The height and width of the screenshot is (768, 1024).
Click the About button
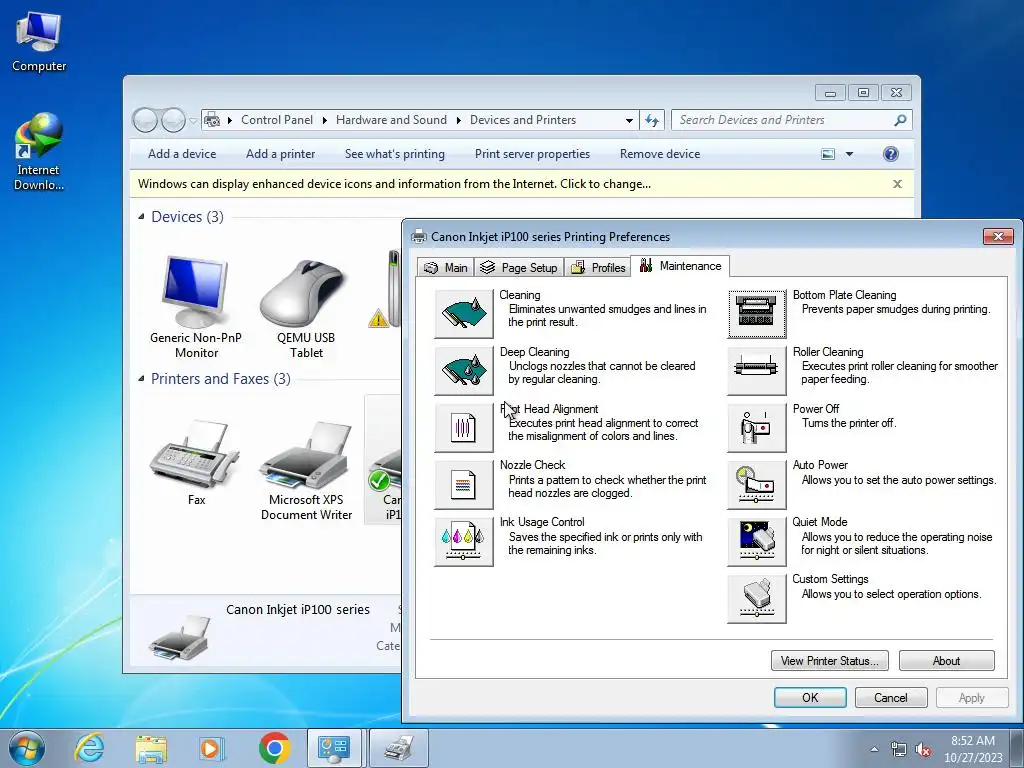[946, 661]
